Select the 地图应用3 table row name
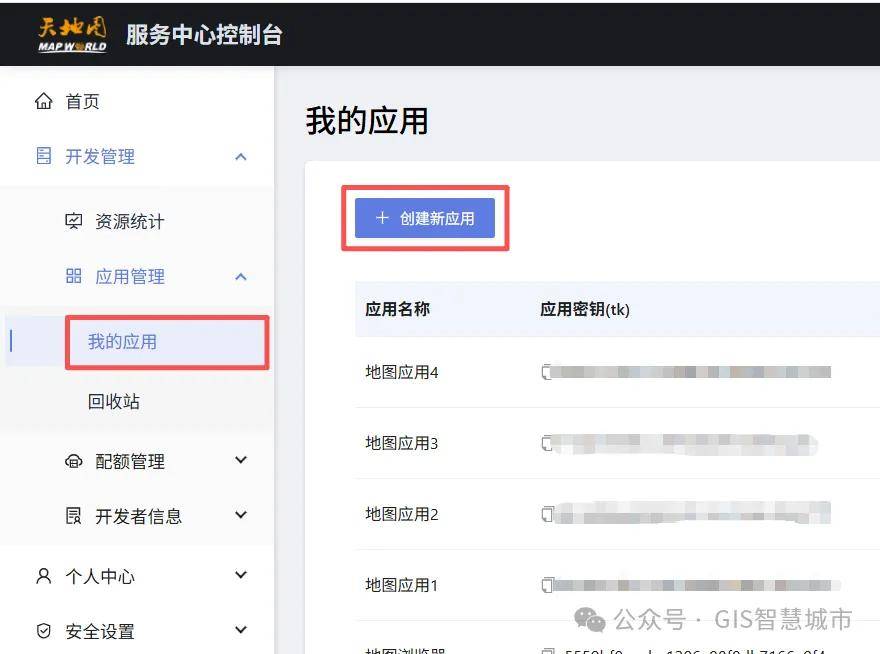The image size is (880, 654). (402, 444)
